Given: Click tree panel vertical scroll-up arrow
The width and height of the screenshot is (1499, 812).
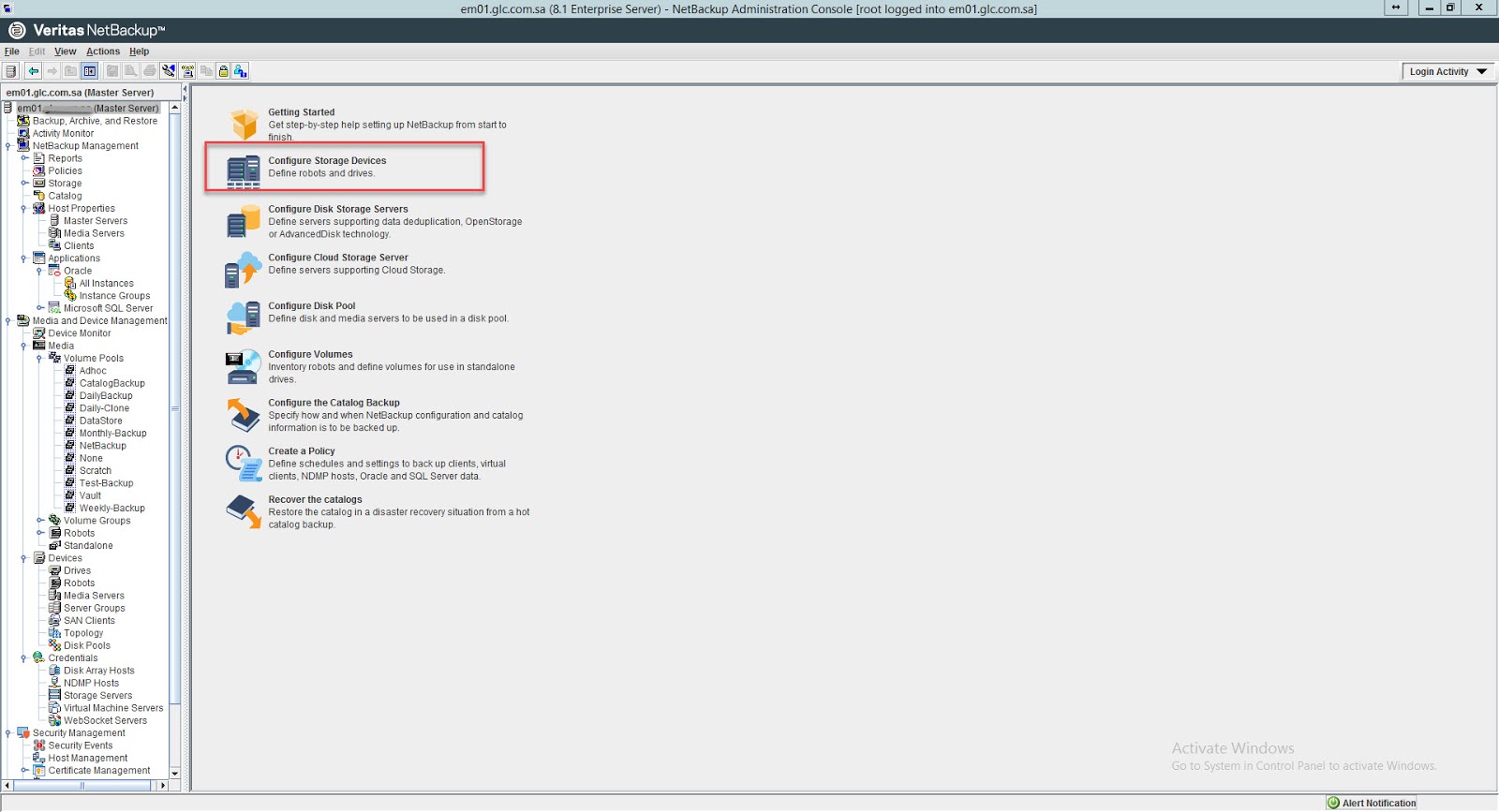Looking at the screenshot, I should 175,108.
